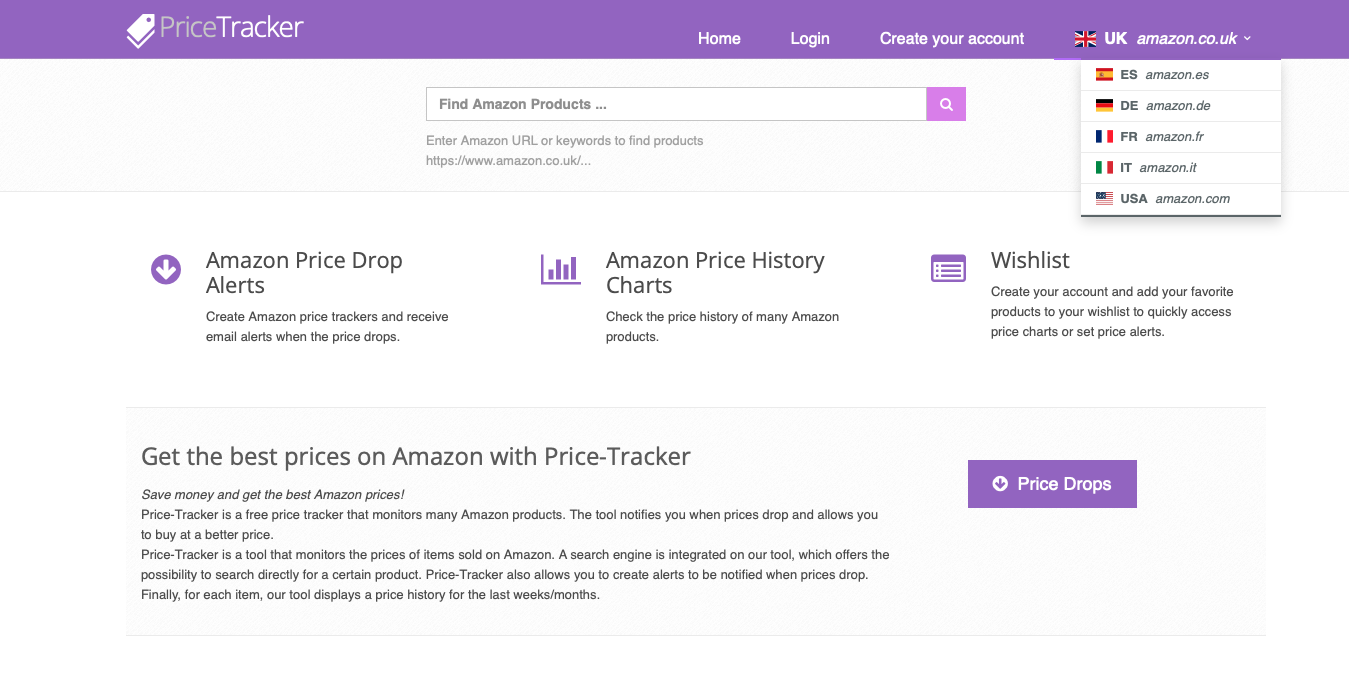This screenshot has width=1349, height=673.
Task: Click the example amazon.co.uk URL hint text
Action: pos(508,159)
